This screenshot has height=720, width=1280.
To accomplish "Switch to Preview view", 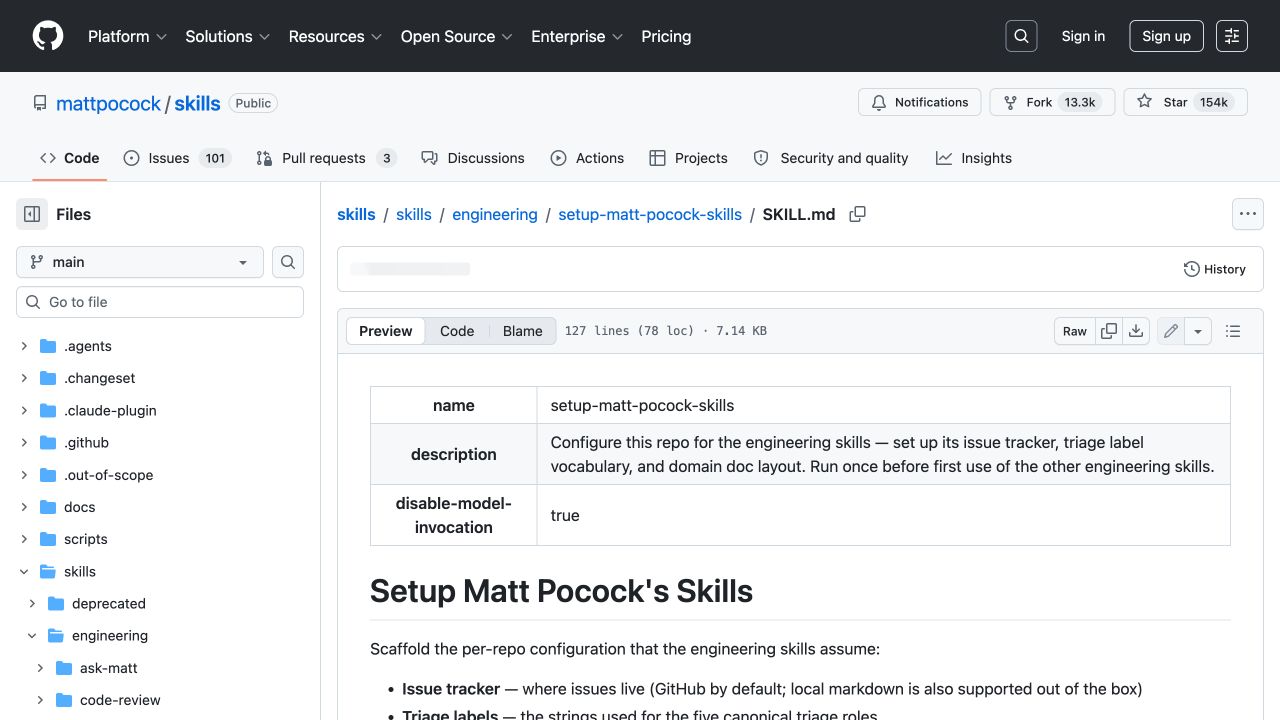I will (x=386, y=331).
